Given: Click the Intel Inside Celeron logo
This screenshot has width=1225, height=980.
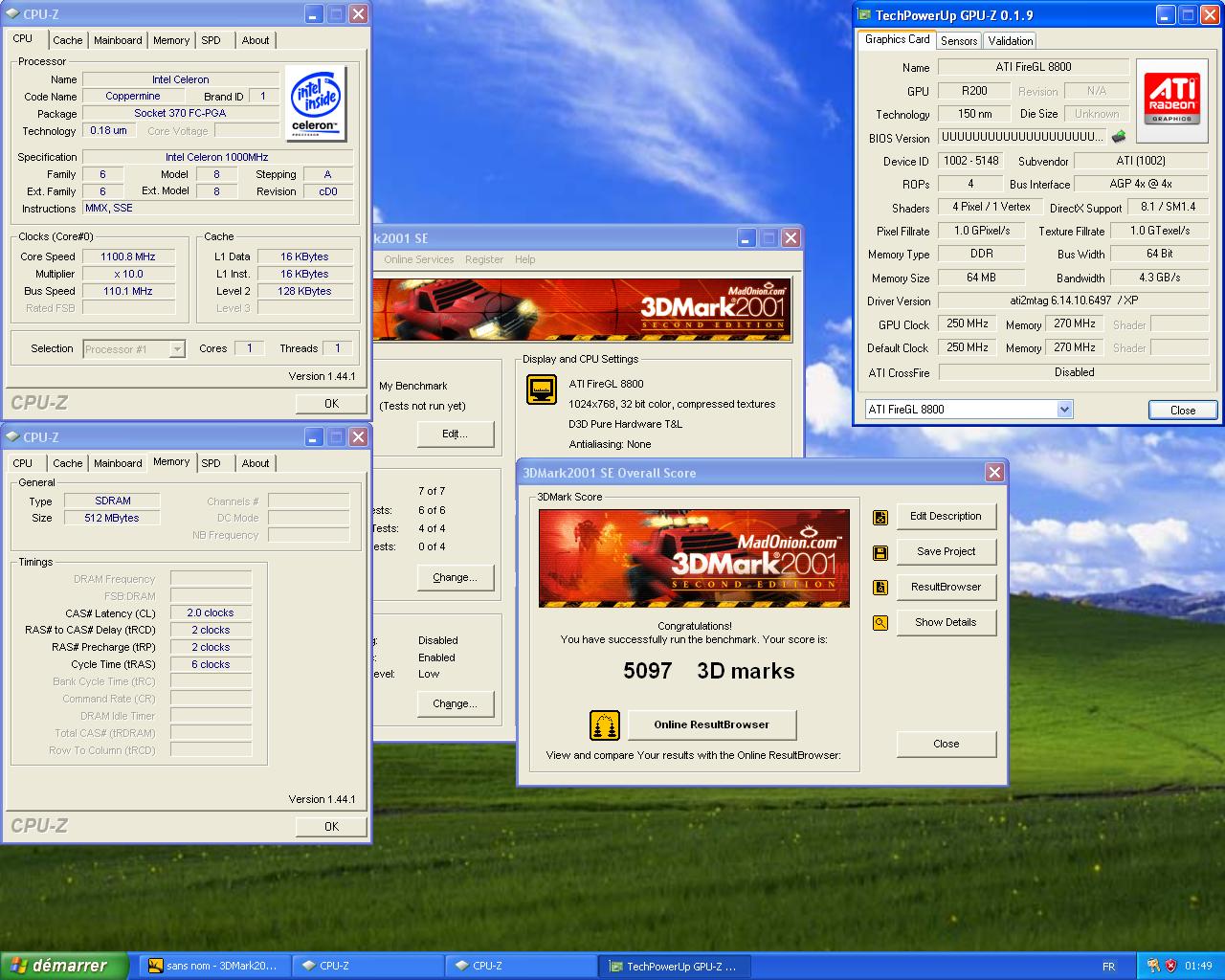Looking at the screenshot, I should point(315,103).
